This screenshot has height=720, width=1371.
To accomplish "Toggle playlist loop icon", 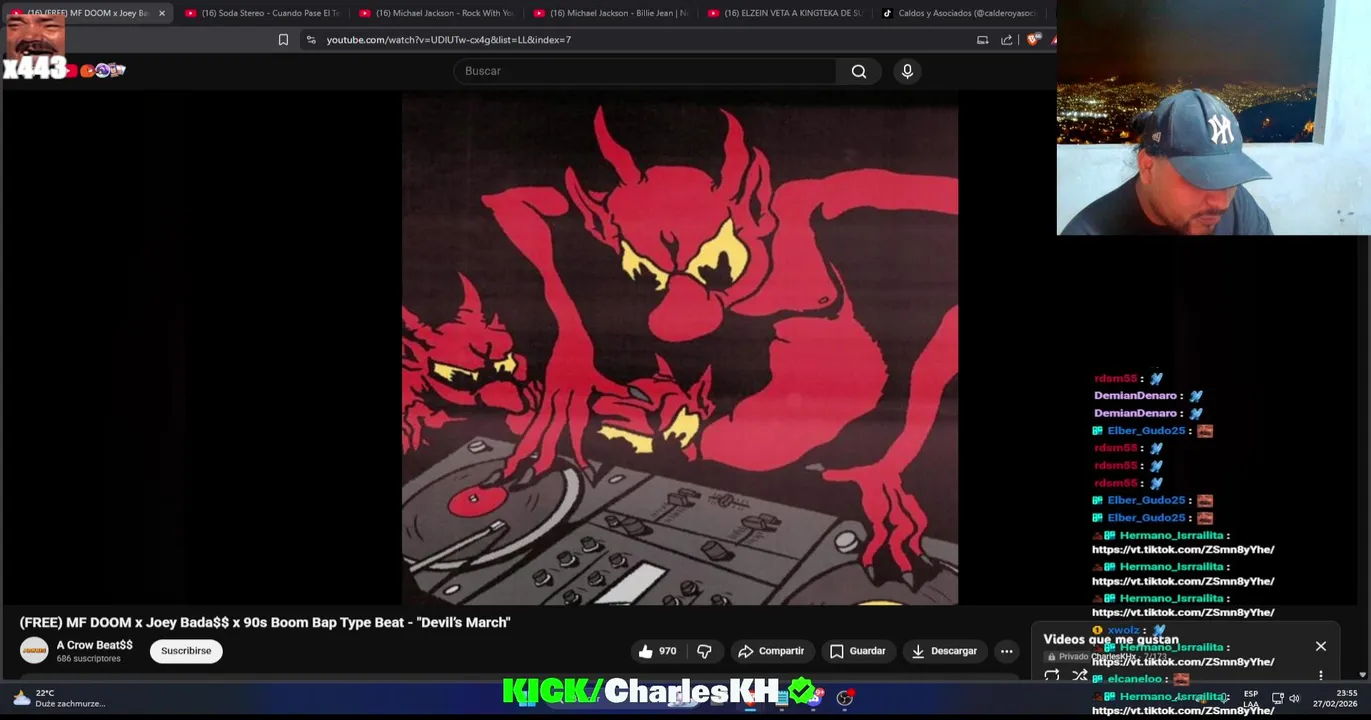I will 1052,676.
